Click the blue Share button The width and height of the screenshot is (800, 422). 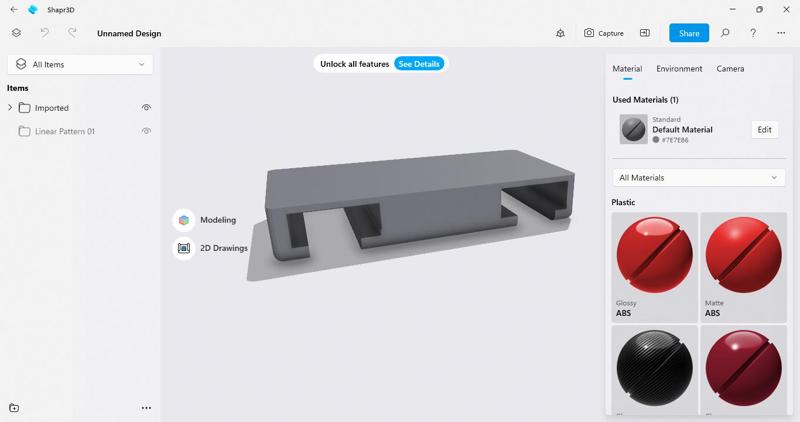pos(689,33)
